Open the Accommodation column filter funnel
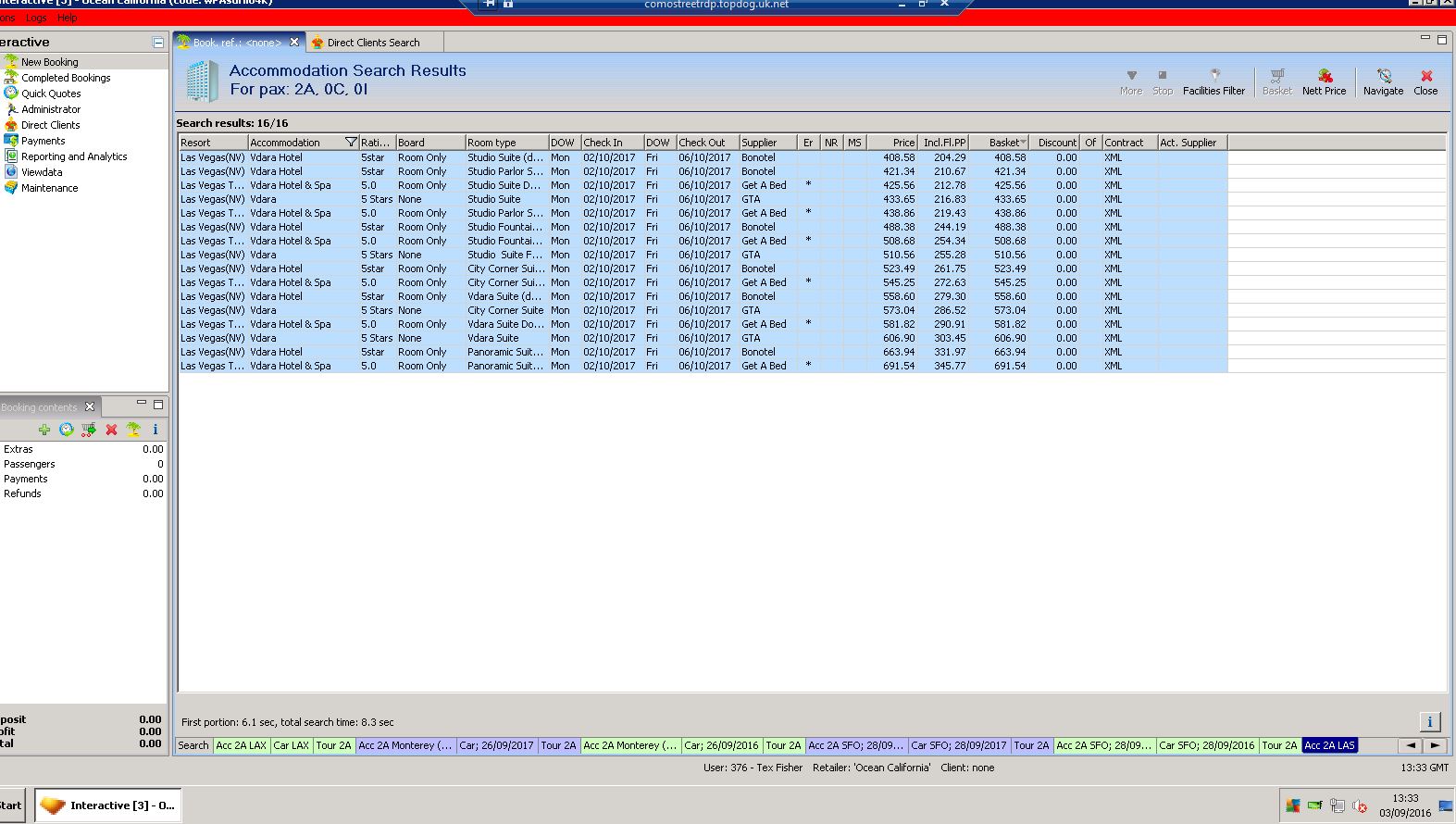Image resolution: width=1456 pixels, height=824 pixels. [351, 143]
